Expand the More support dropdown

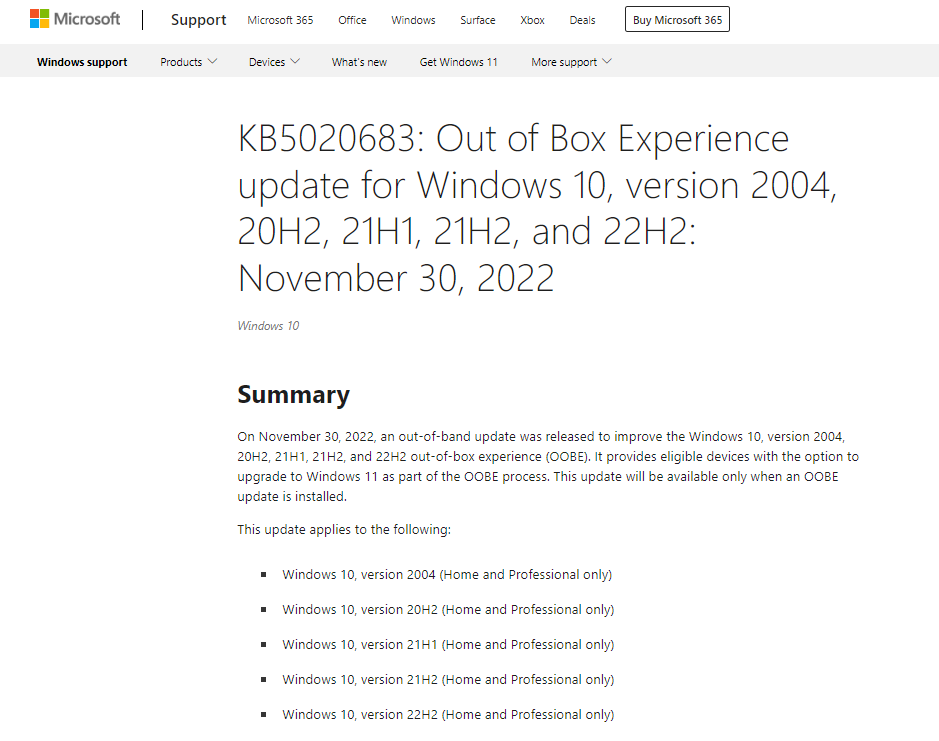pyautogui.click(x=571, y=62)
